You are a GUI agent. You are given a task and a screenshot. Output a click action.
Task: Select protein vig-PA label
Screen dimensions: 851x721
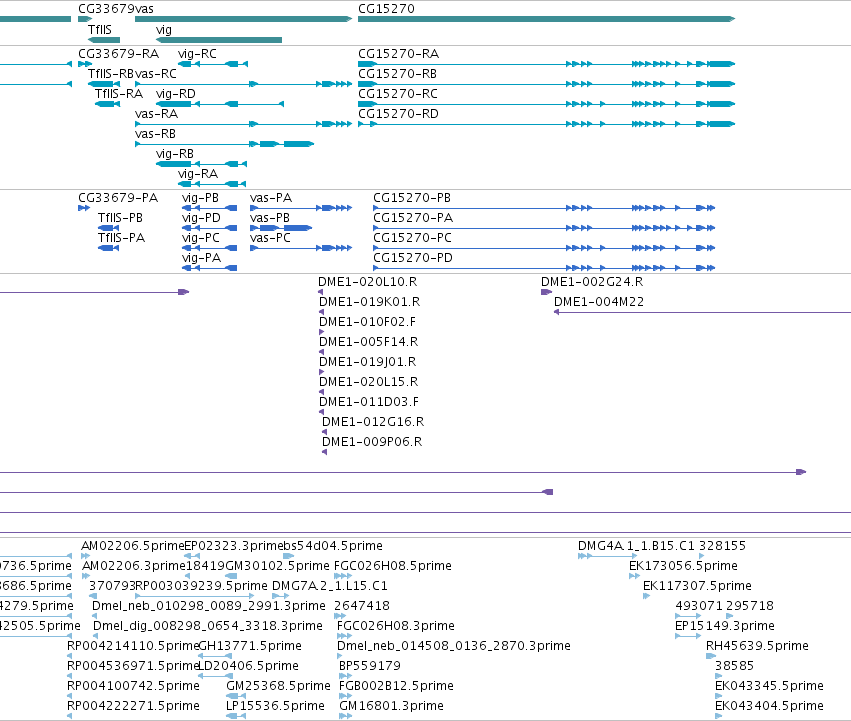pyautogui.click(x=201, y=258)
